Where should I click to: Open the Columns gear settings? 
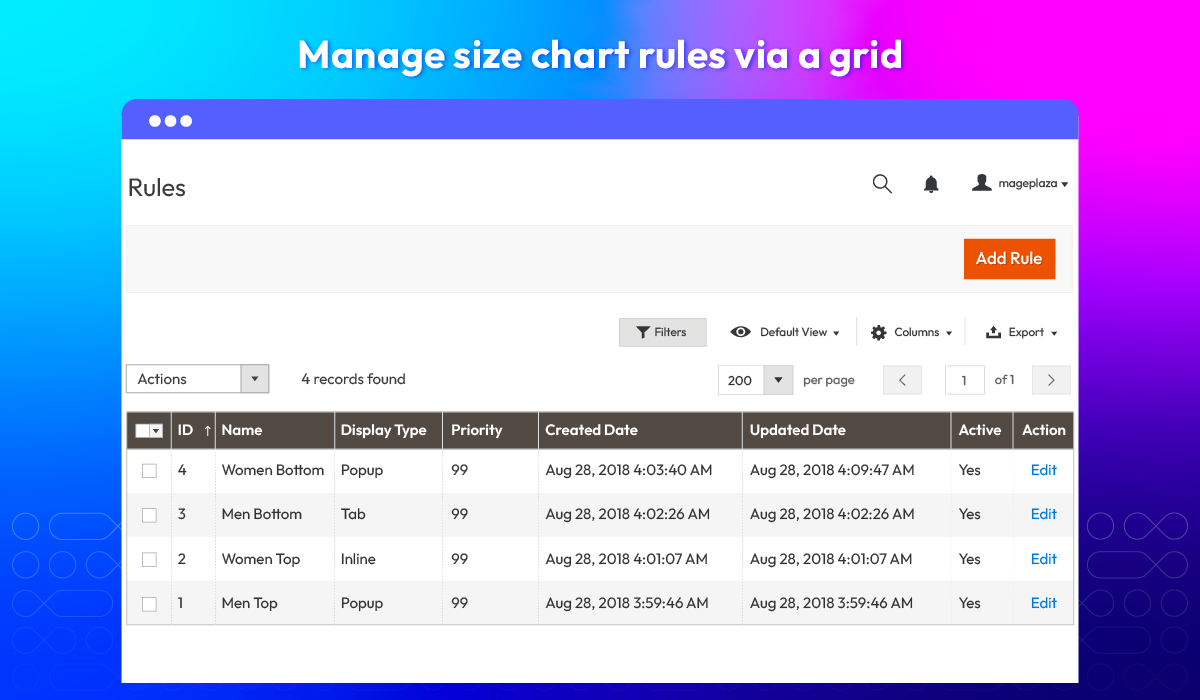tap(911, 332)
